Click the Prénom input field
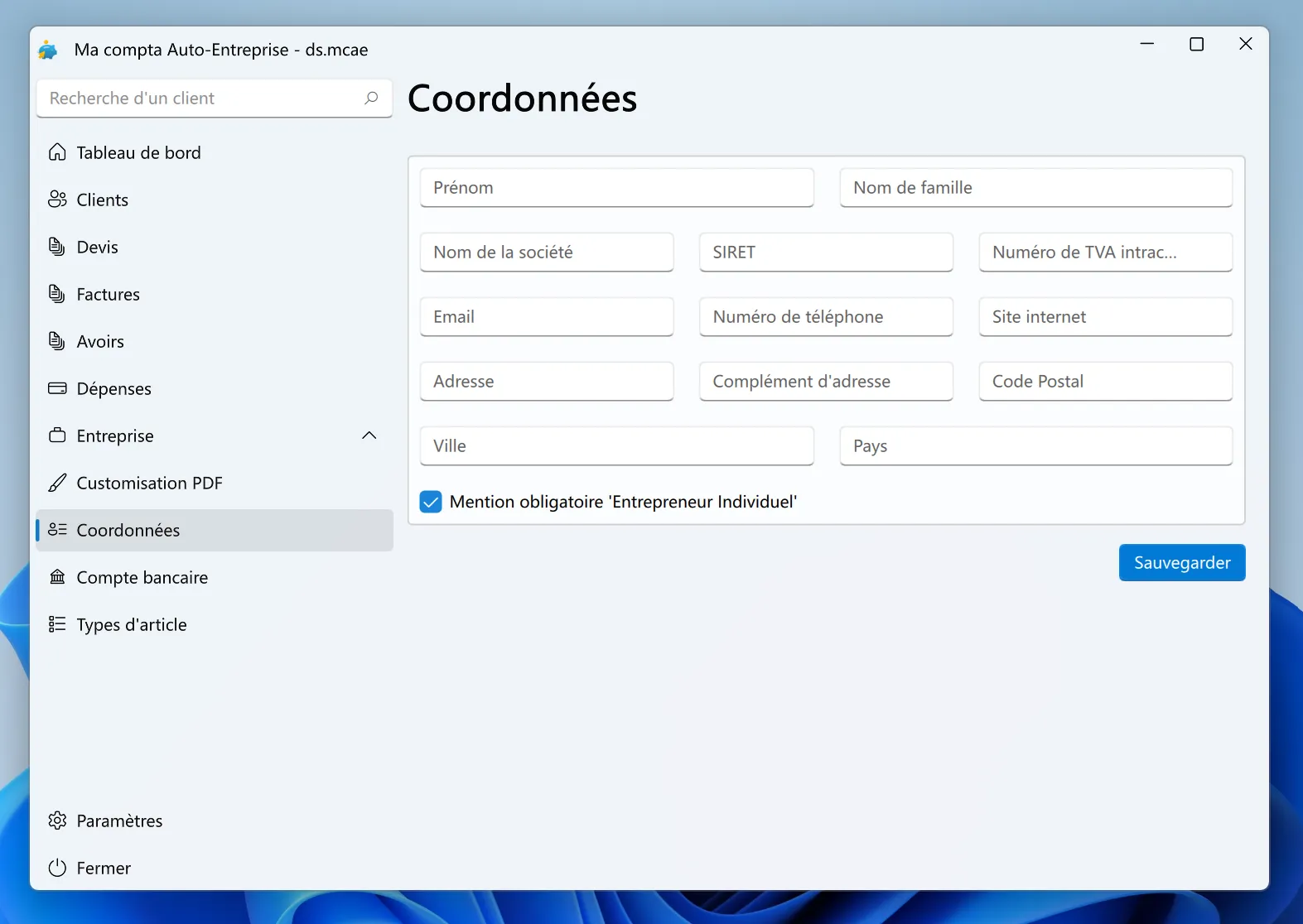This screenshot has width=1303, height=924. 617,187
